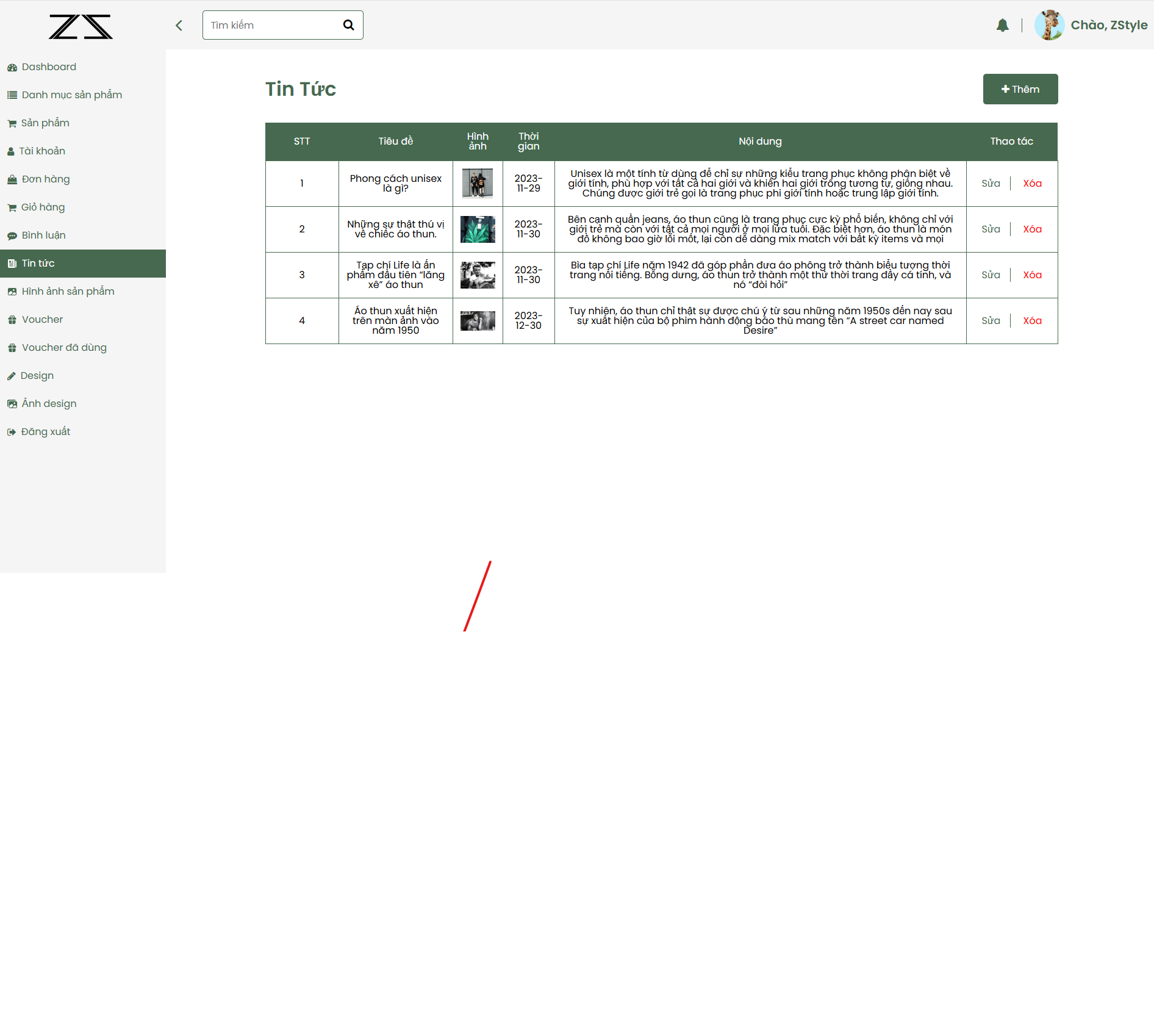Select Tài khoản in sidebar
1154x1036 pixels.
(41, 151)
